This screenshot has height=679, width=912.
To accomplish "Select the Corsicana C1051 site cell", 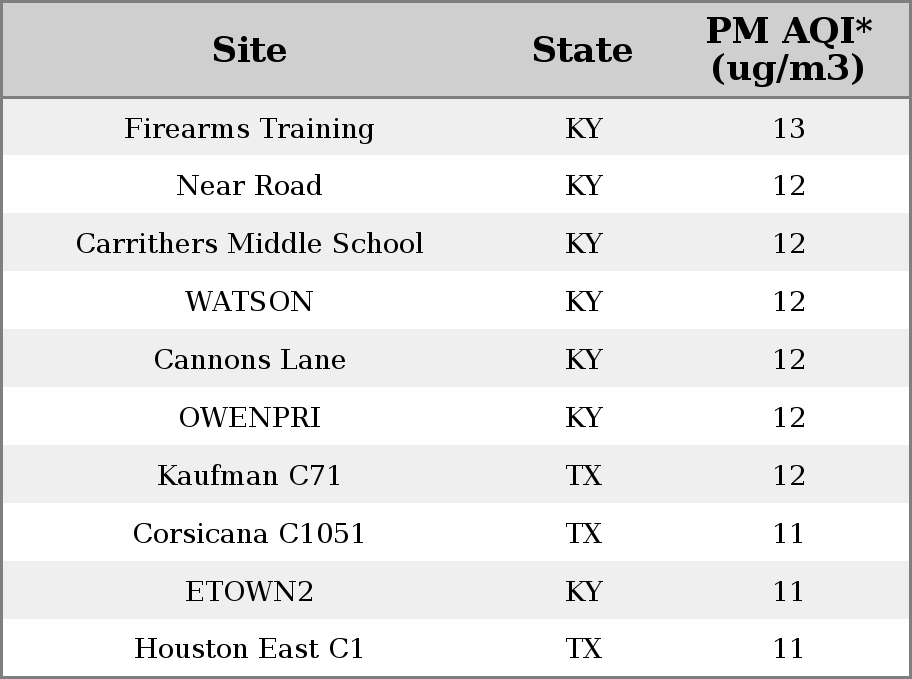I will tap(249, 534).
